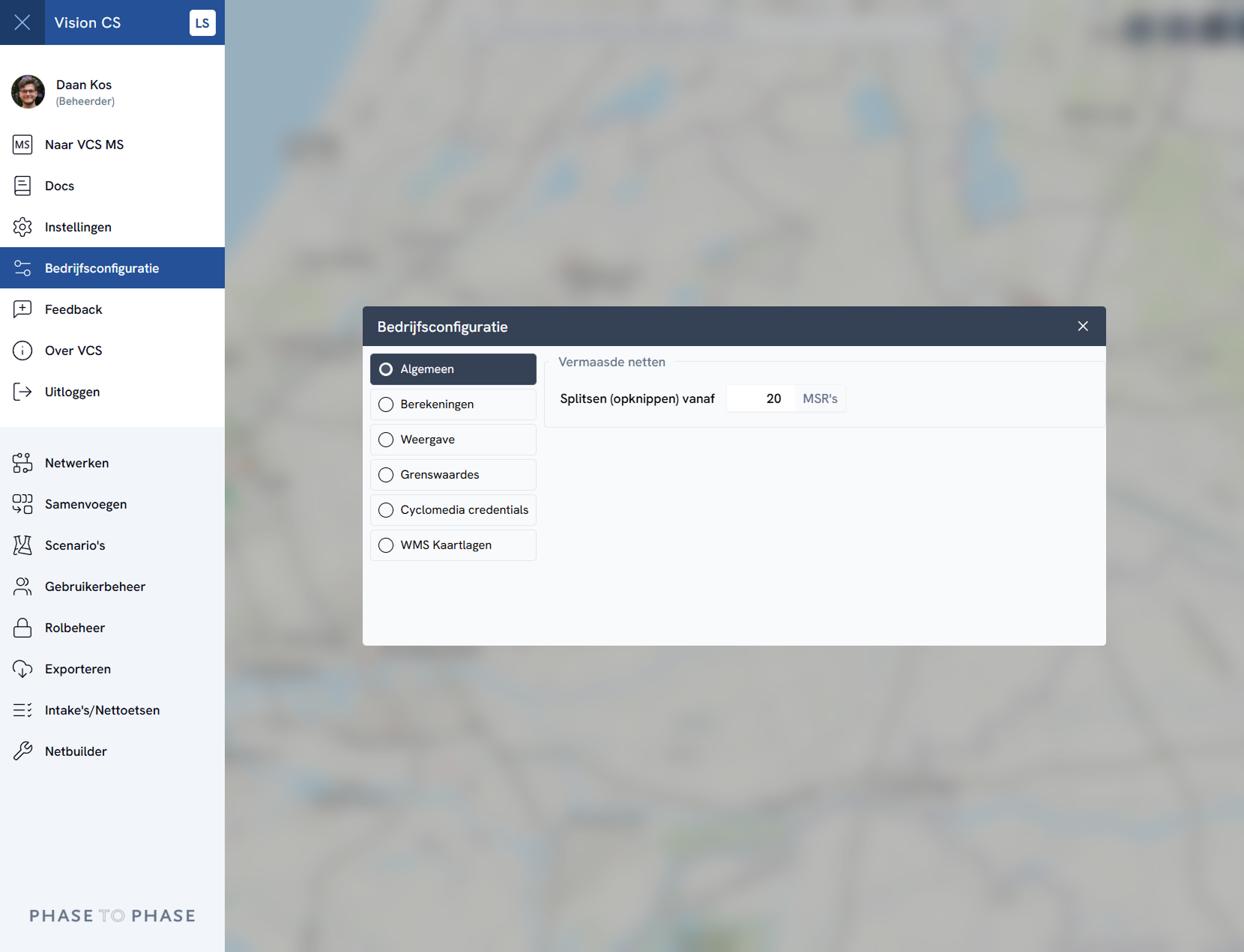This screenshot has height=952, width=1244.
Task: Open Instellingen from the sidebar
Action: [x=78, y=227]
